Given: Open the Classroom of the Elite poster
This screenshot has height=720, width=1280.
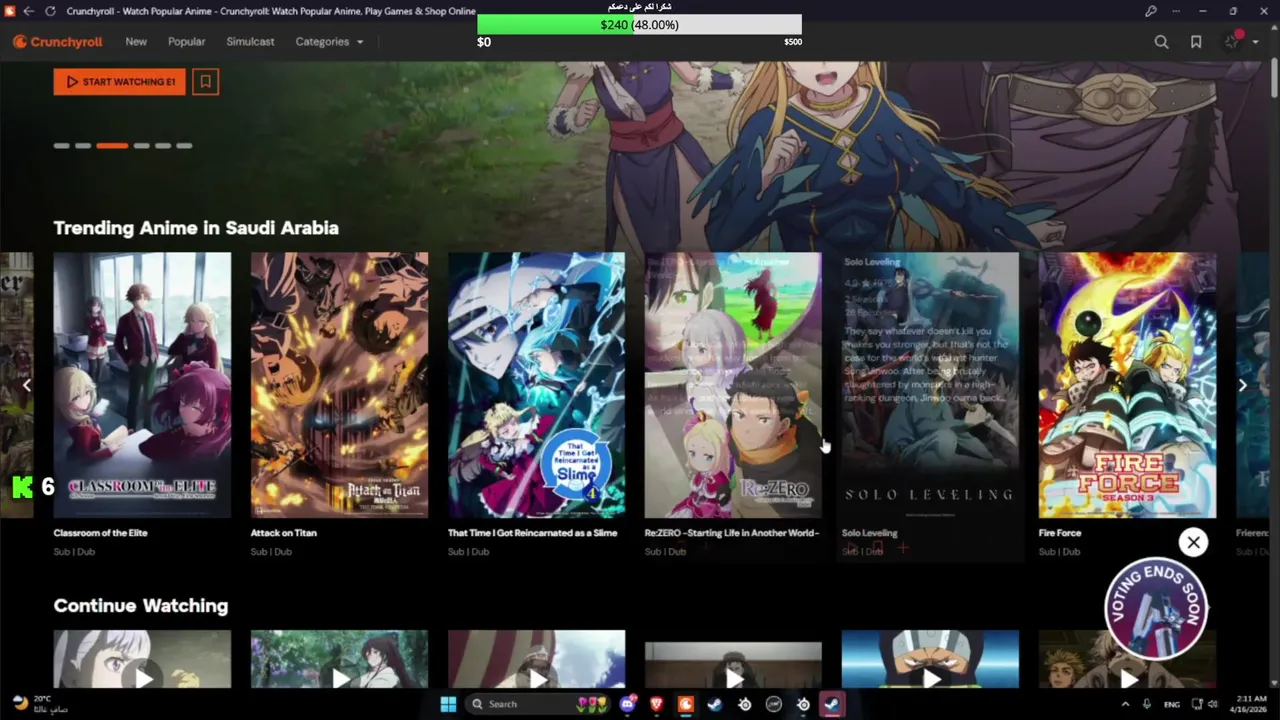Looking at the screenshot, I should [x=142, y=385].
